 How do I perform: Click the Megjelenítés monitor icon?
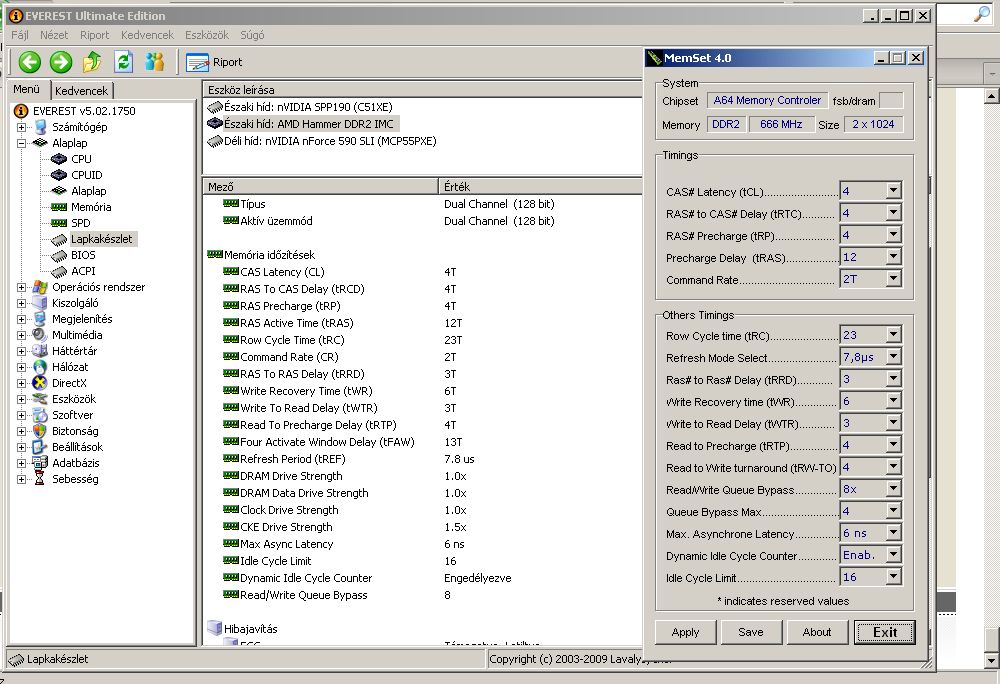[40, 319]
